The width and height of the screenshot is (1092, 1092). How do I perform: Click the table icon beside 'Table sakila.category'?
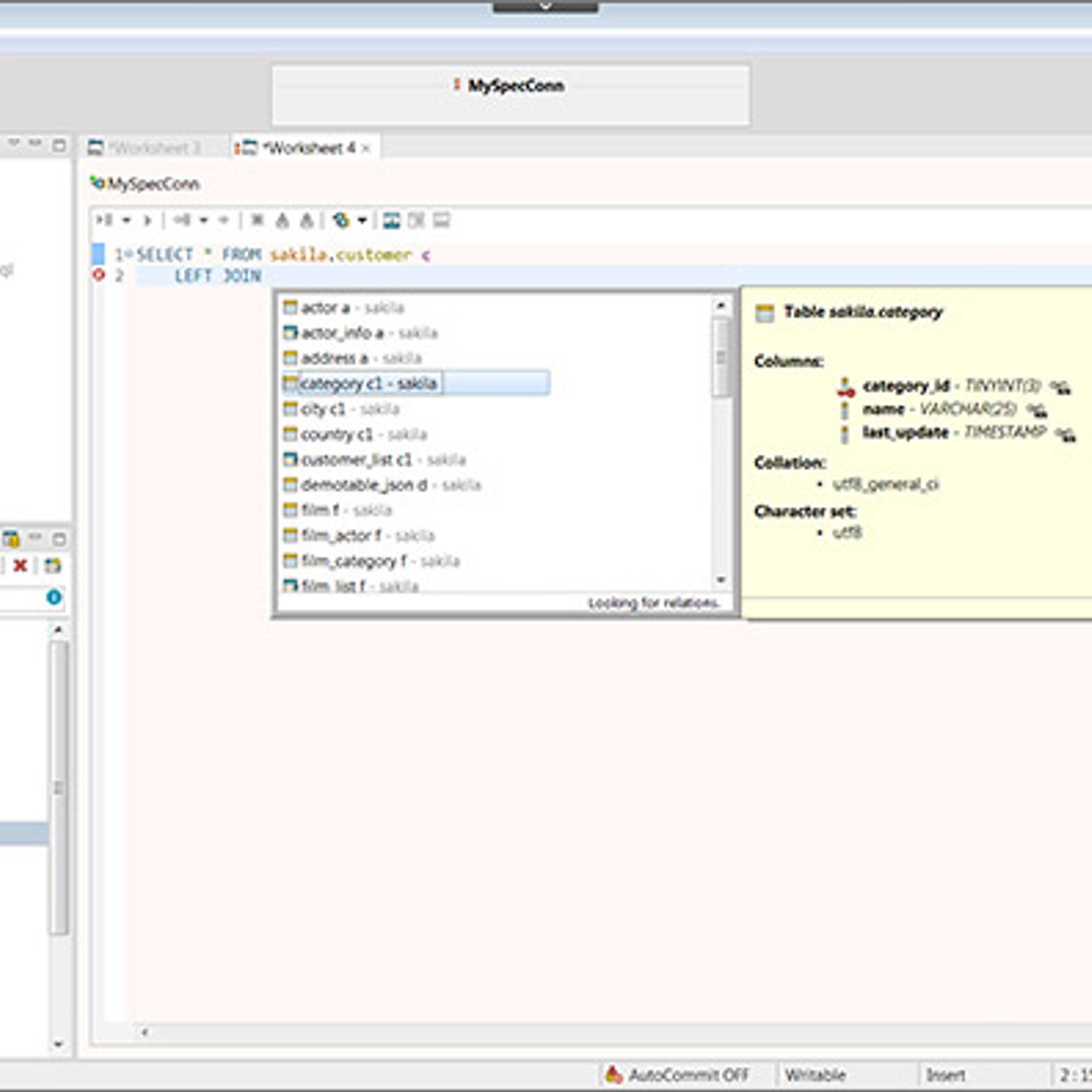pos(764,313)
